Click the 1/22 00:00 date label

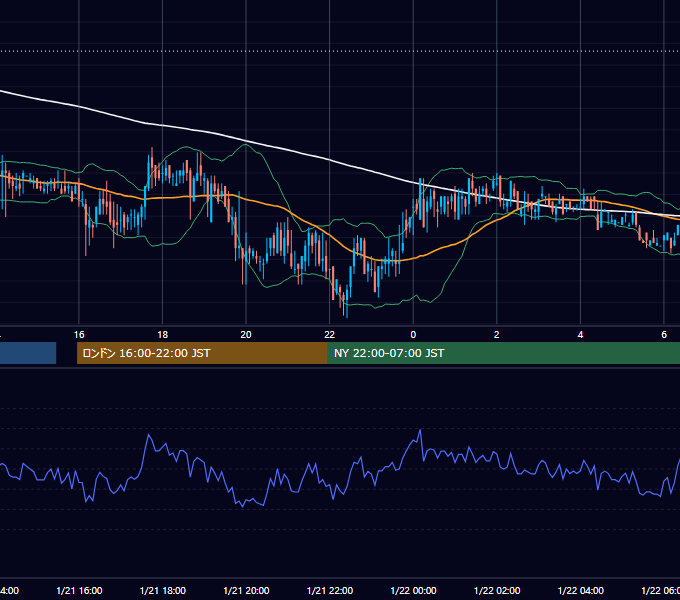413,591
